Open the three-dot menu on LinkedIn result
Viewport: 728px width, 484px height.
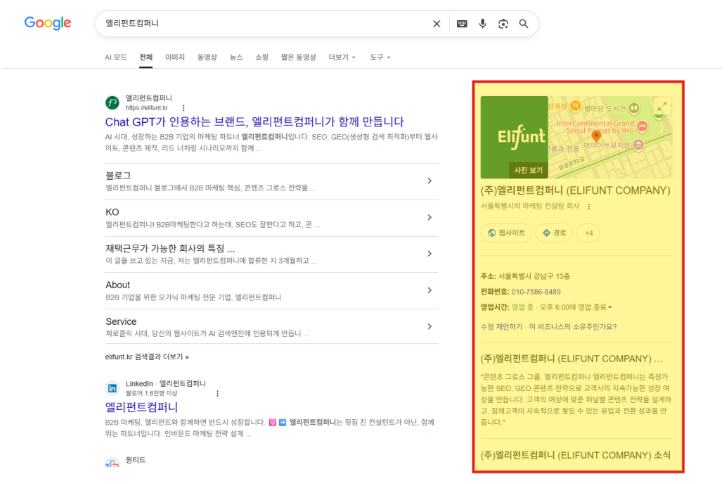(217, 393)
